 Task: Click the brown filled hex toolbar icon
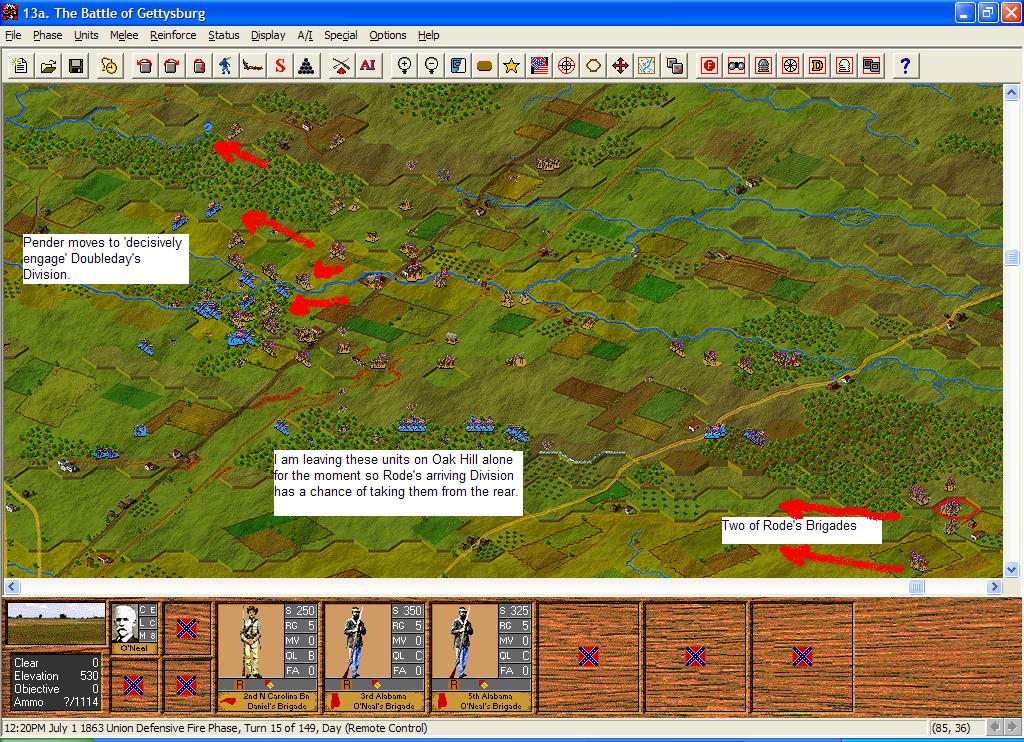(x=485, y=65)
